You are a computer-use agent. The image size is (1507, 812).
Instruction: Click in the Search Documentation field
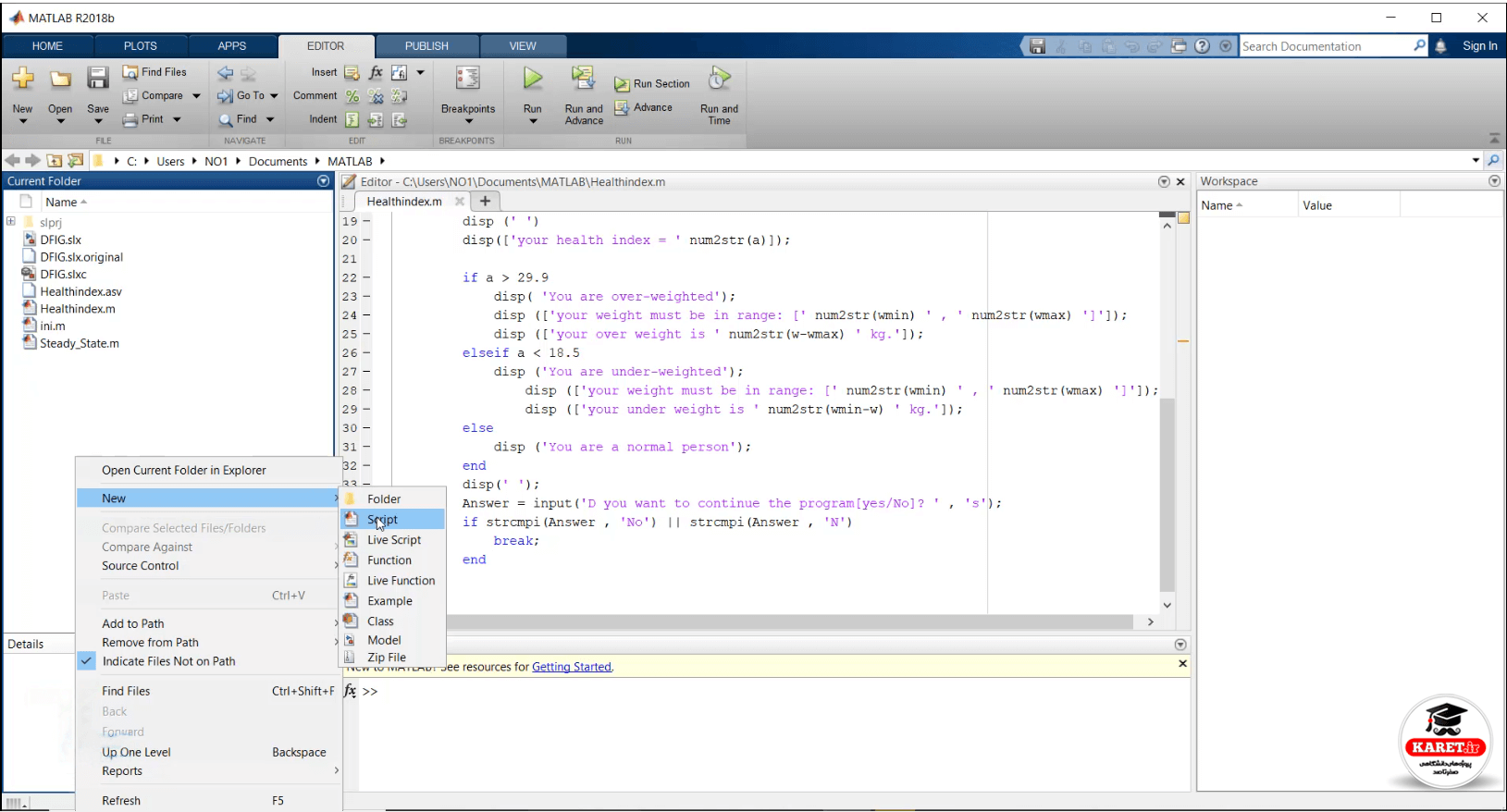pyautogui.click(x=1325, y=46)
